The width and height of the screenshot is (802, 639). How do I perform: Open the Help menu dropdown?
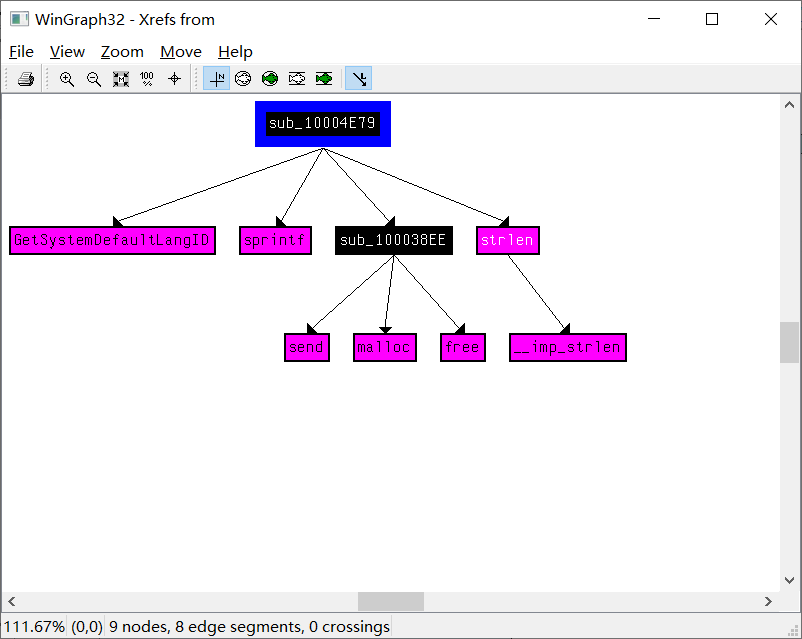click(x=235, y=52)
